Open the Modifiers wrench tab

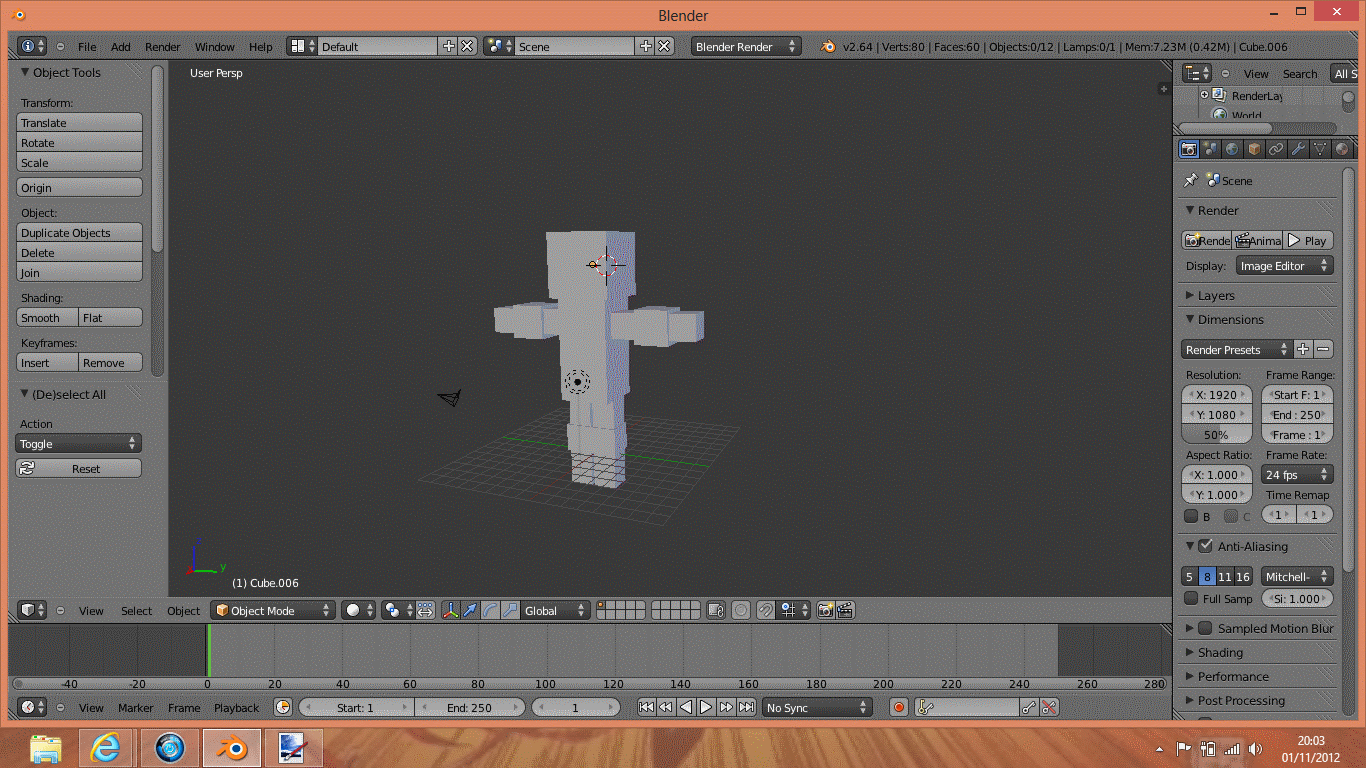[1298, 149]
